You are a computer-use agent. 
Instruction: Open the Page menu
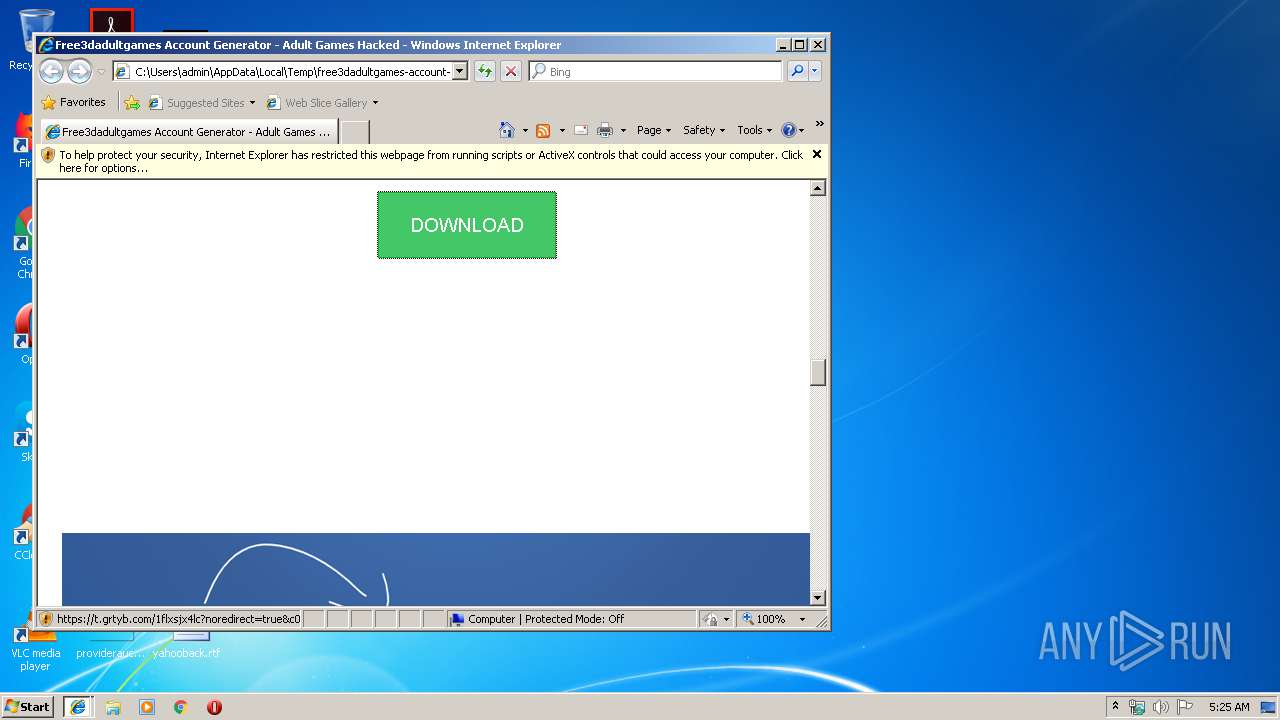tap(654, 130)
